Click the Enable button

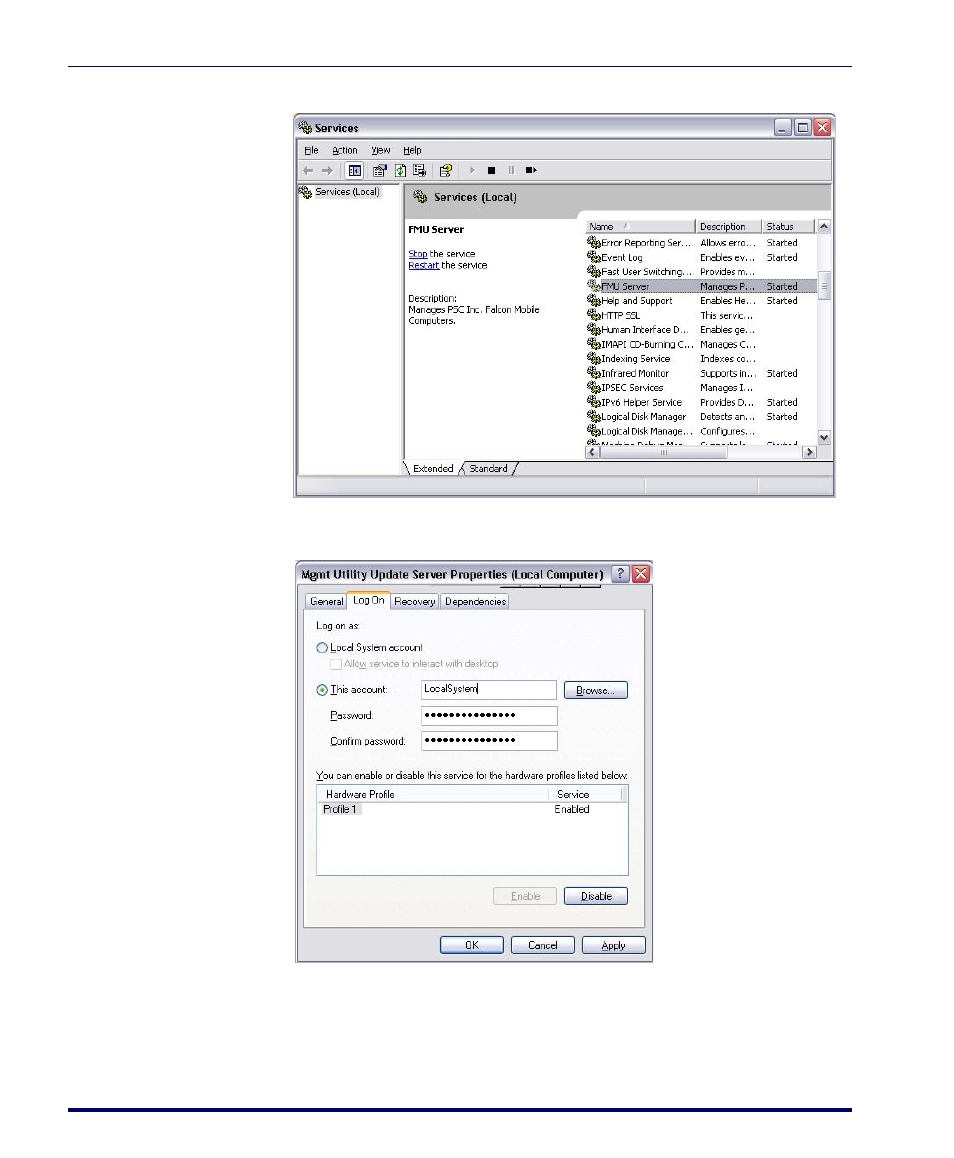(525, 896)
